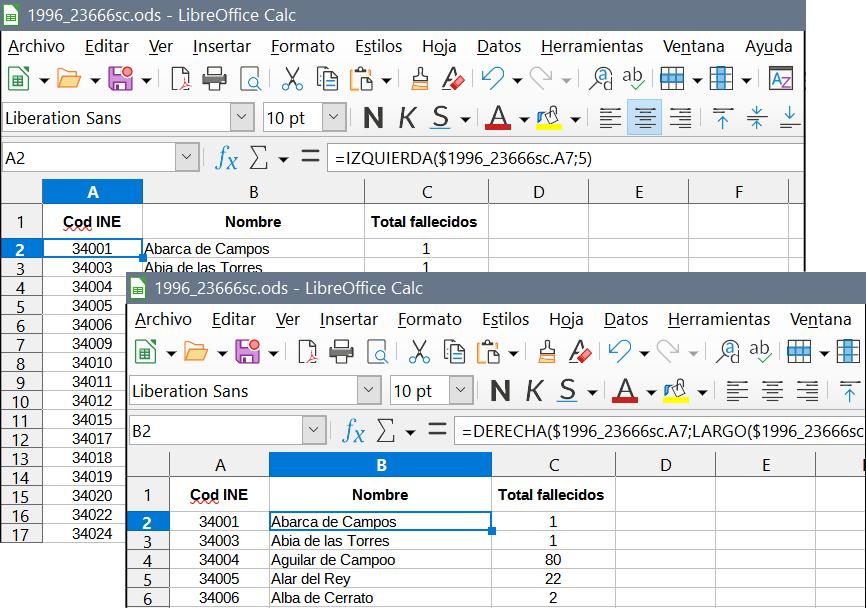Click the Print icon in the back window
This screenshot has height=608, width=866.
point(214,79)
